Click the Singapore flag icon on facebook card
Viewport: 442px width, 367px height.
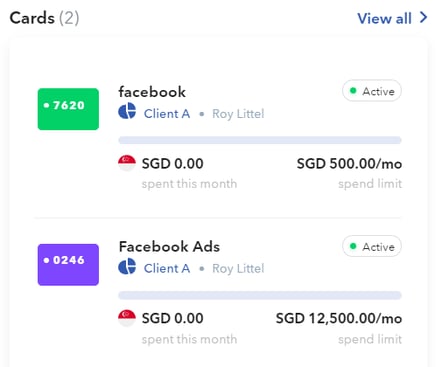click(x=127, y=163)
